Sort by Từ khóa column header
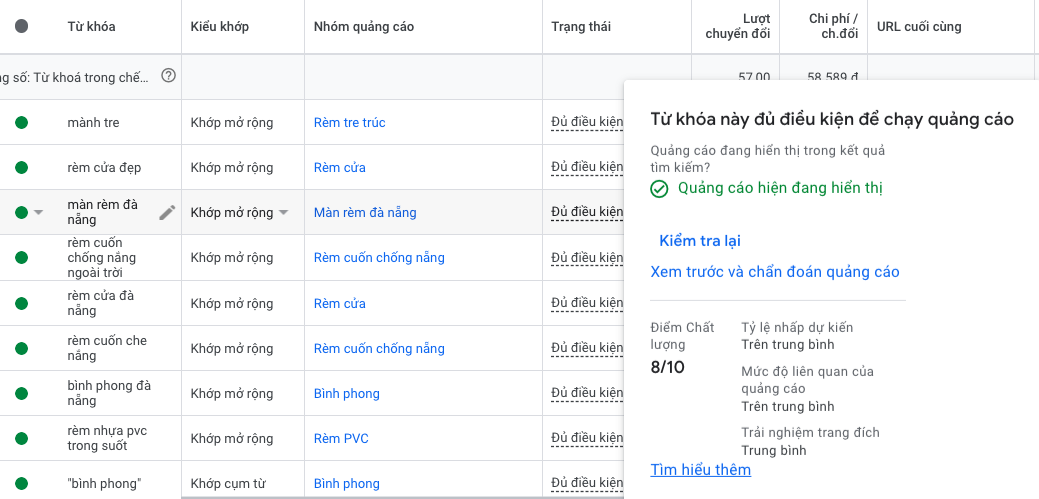1039x499 pixels. (91, 27)
